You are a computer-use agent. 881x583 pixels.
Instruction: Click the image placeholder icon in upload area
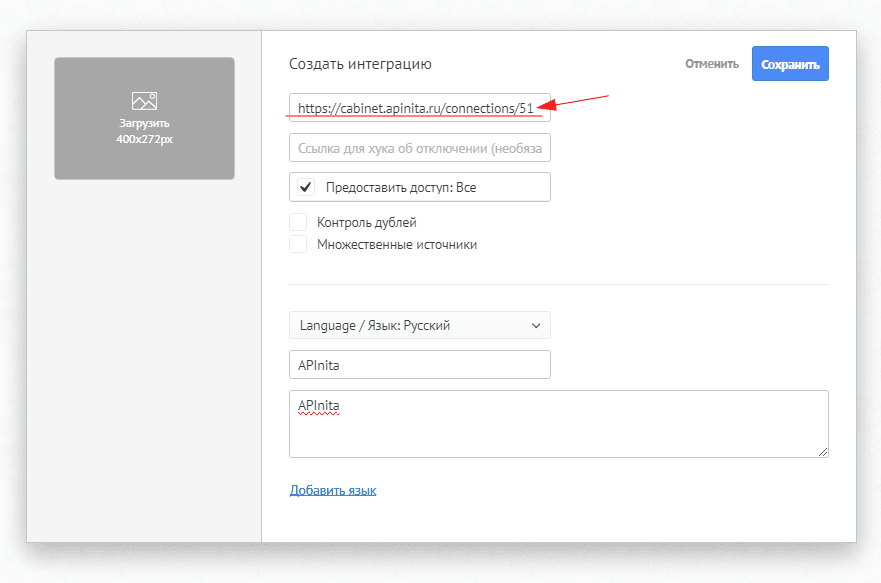click(144, 100)
